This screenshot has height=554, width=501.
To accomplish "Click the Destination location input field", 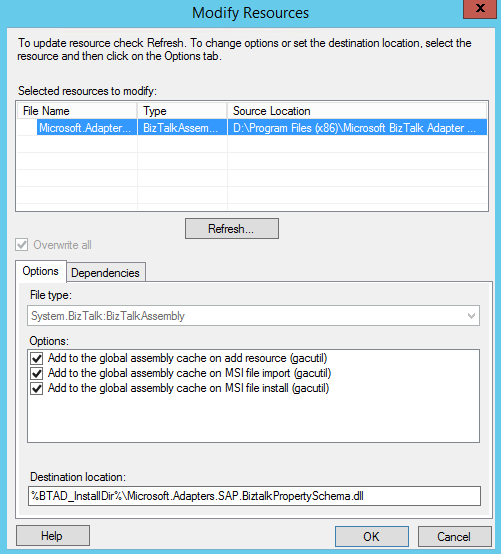I will click(x=254, y=496).
